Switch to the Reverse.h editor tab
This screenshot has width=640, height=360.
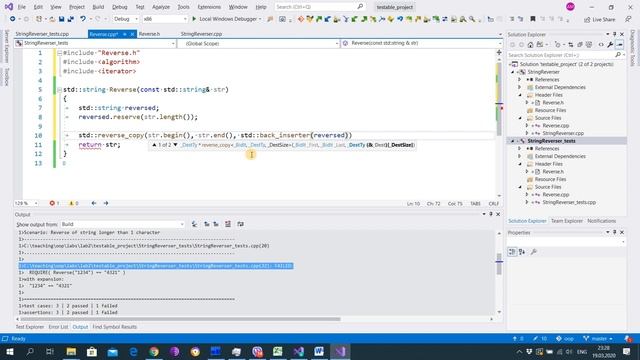[x=149, y=34]
